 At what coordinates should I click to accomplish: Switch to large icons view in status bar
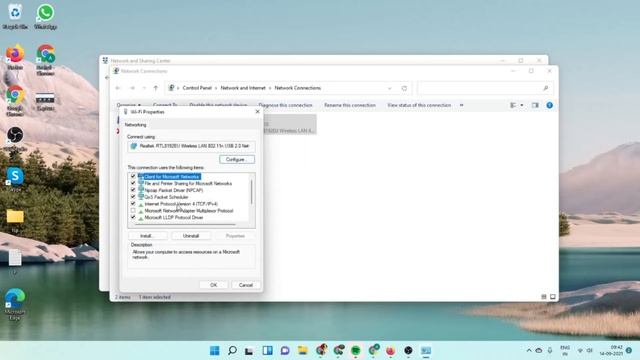click(x=553, y=297)
